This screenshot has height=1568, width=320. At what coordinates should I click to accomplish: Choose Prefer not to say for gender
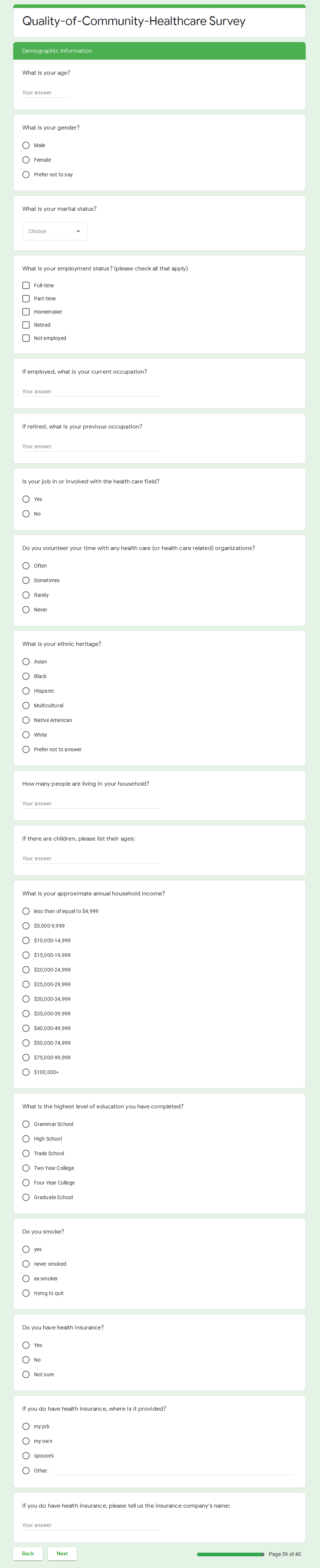pos(26,175)
